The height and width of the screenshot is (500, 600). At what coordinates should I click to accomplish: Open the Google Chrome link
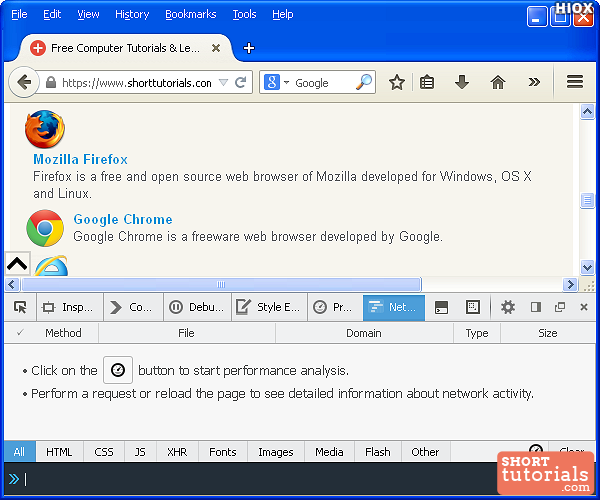pos(123,219)
